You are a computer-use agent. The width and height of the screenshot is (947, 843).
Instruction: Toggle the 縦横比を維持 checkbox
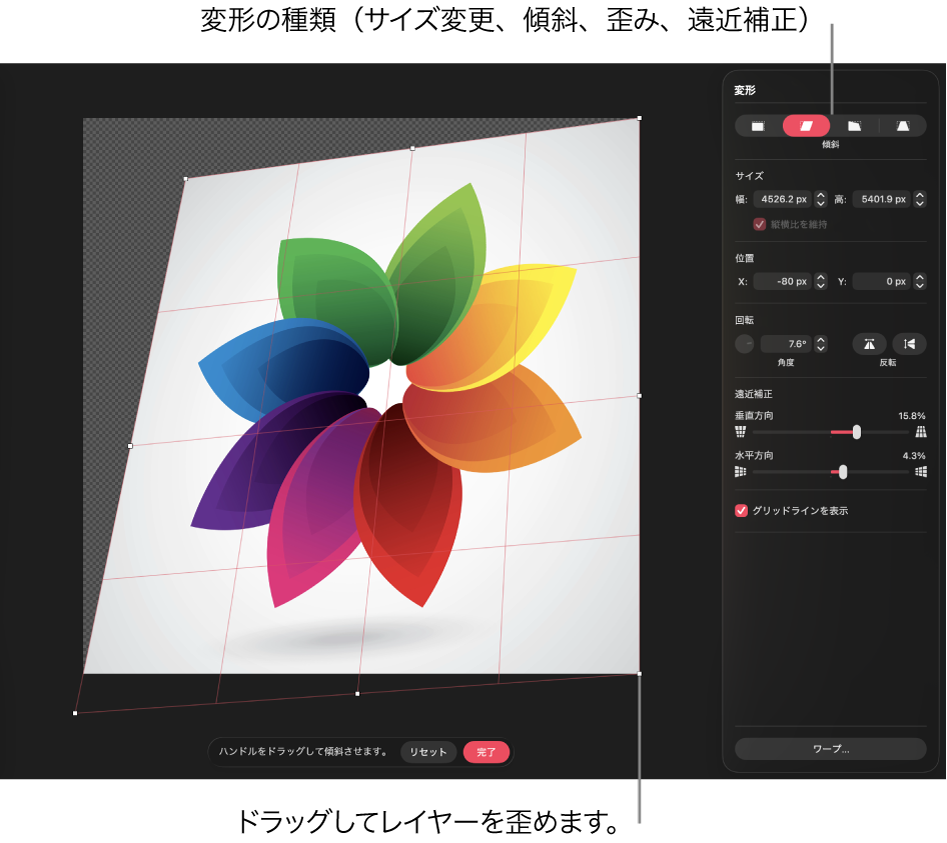(759, 224)
